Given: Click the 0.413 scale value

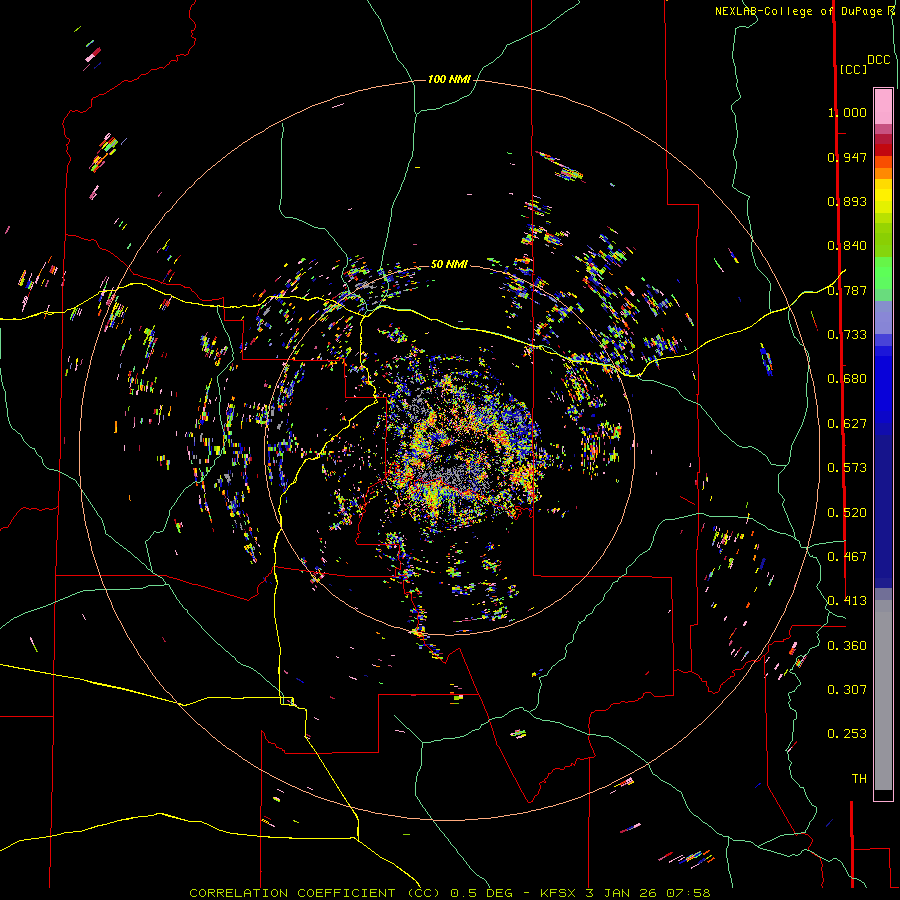Looking at the screenshot, I should [x=847, y=601].
